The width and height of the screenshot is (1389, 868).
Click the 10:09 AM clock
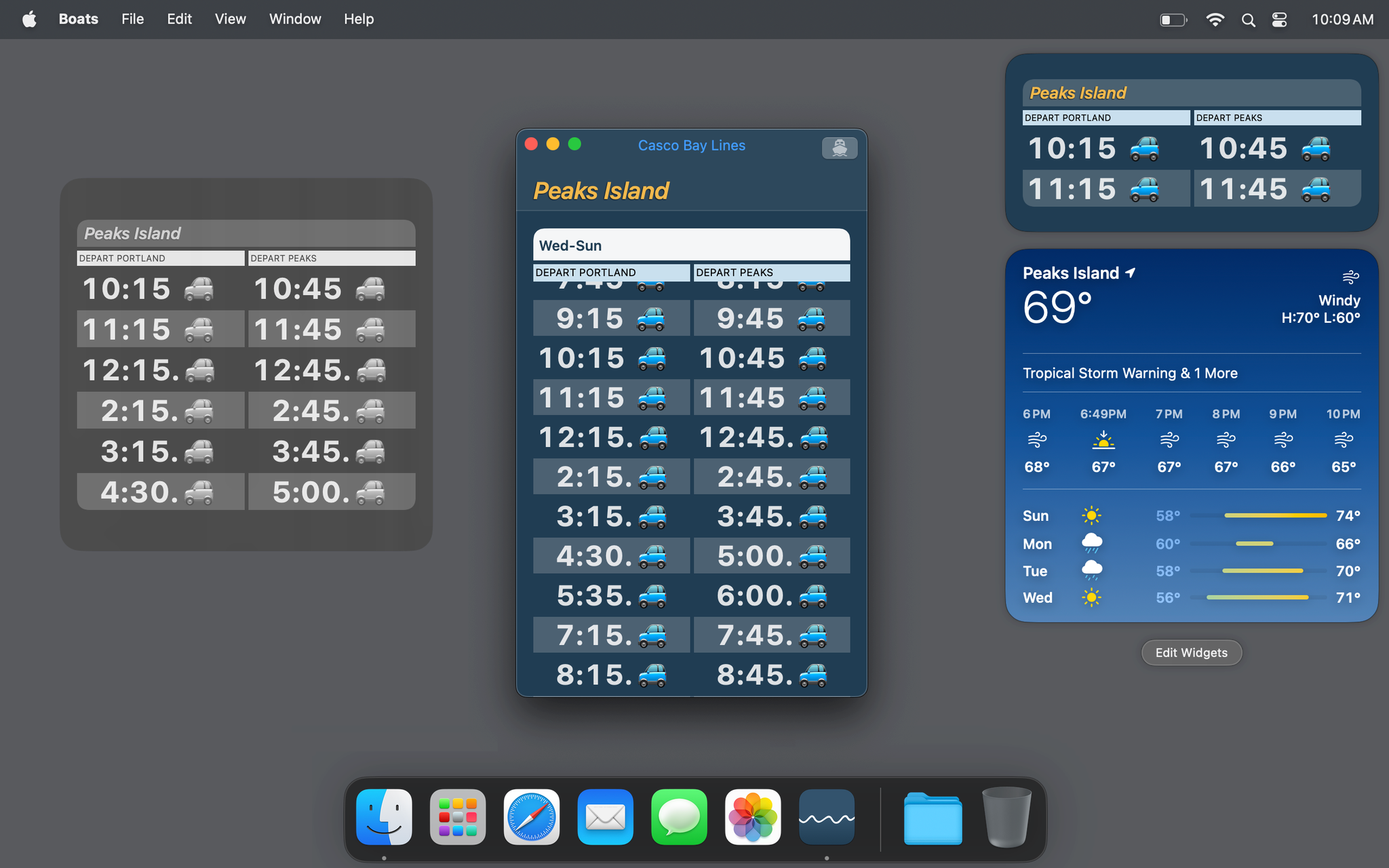tap(1342, 19)
